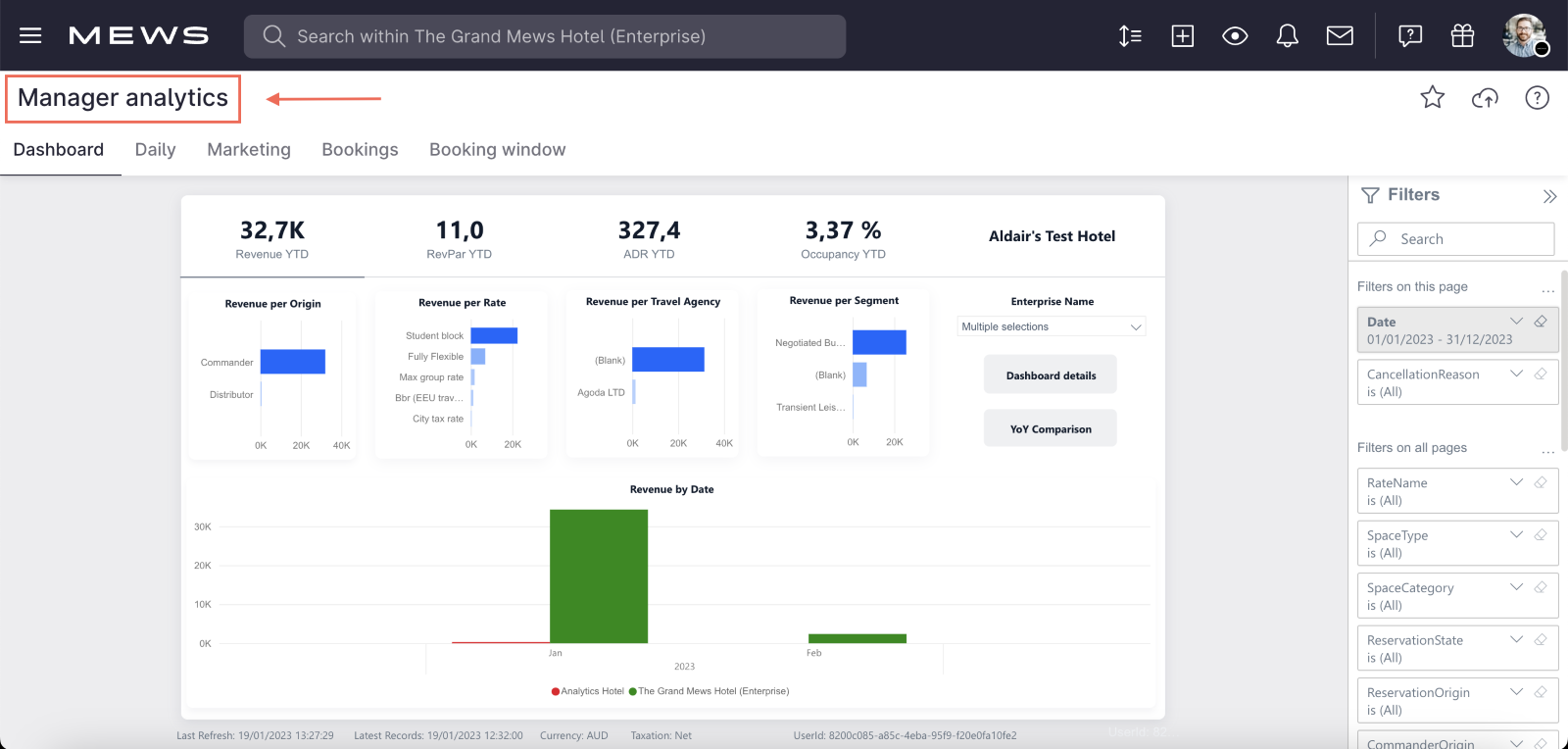Viewport: 1568px width, 749px height.
Task: Clear the Date filter with eraser
Action: pos(1541,322)
